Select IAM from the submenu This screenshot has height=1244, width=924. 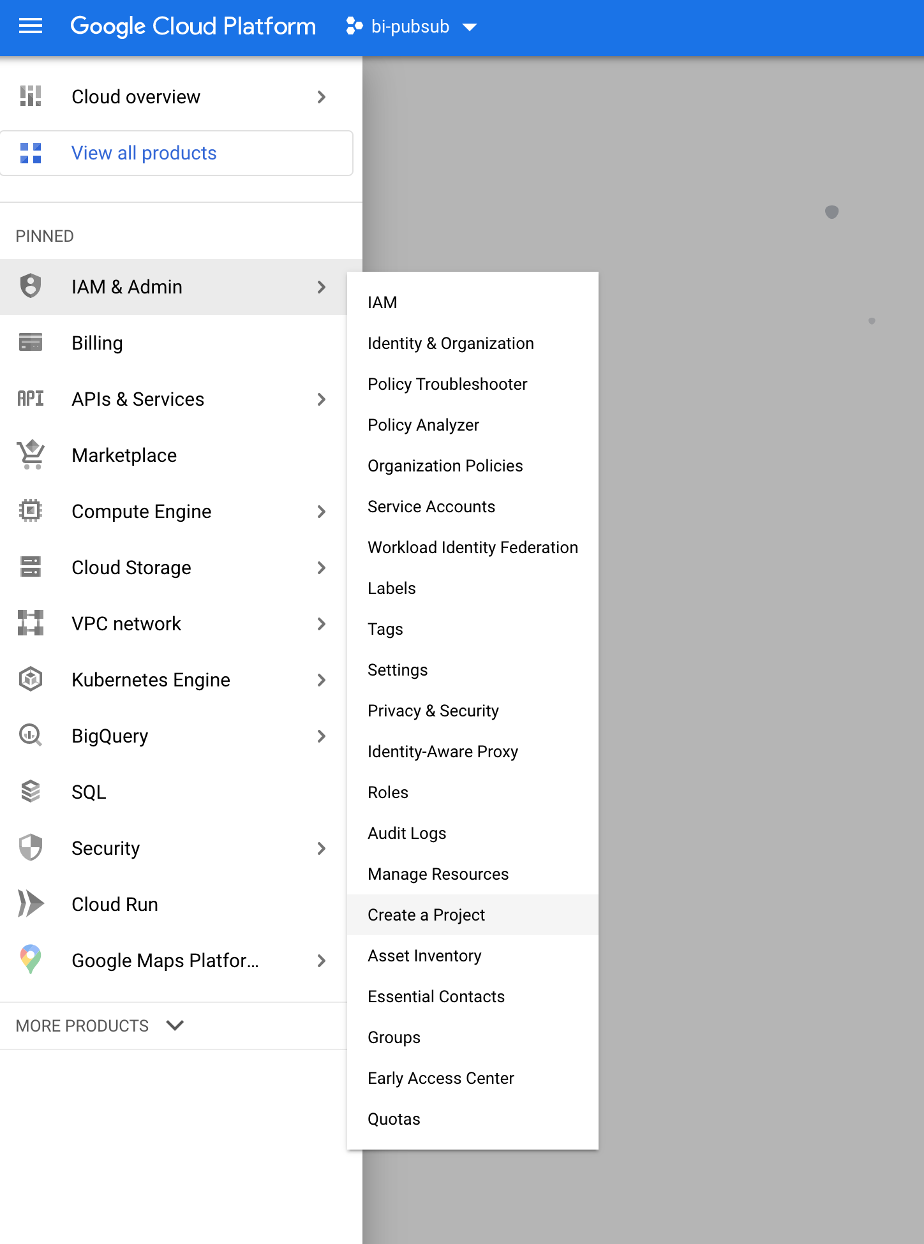(472, 302)
